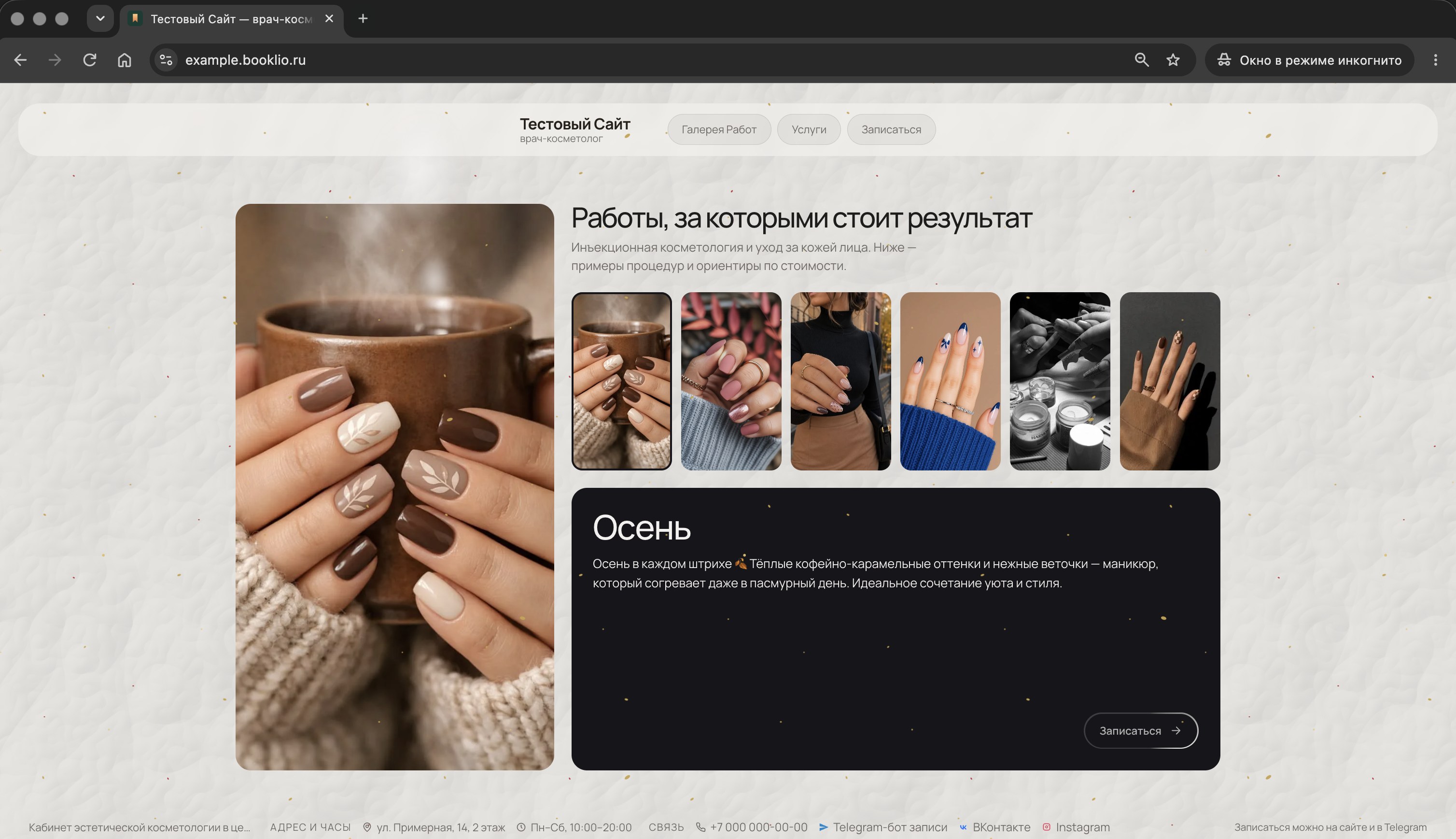
Task: Close the Тестовый Сайт tab
Action: coord(329,18)
